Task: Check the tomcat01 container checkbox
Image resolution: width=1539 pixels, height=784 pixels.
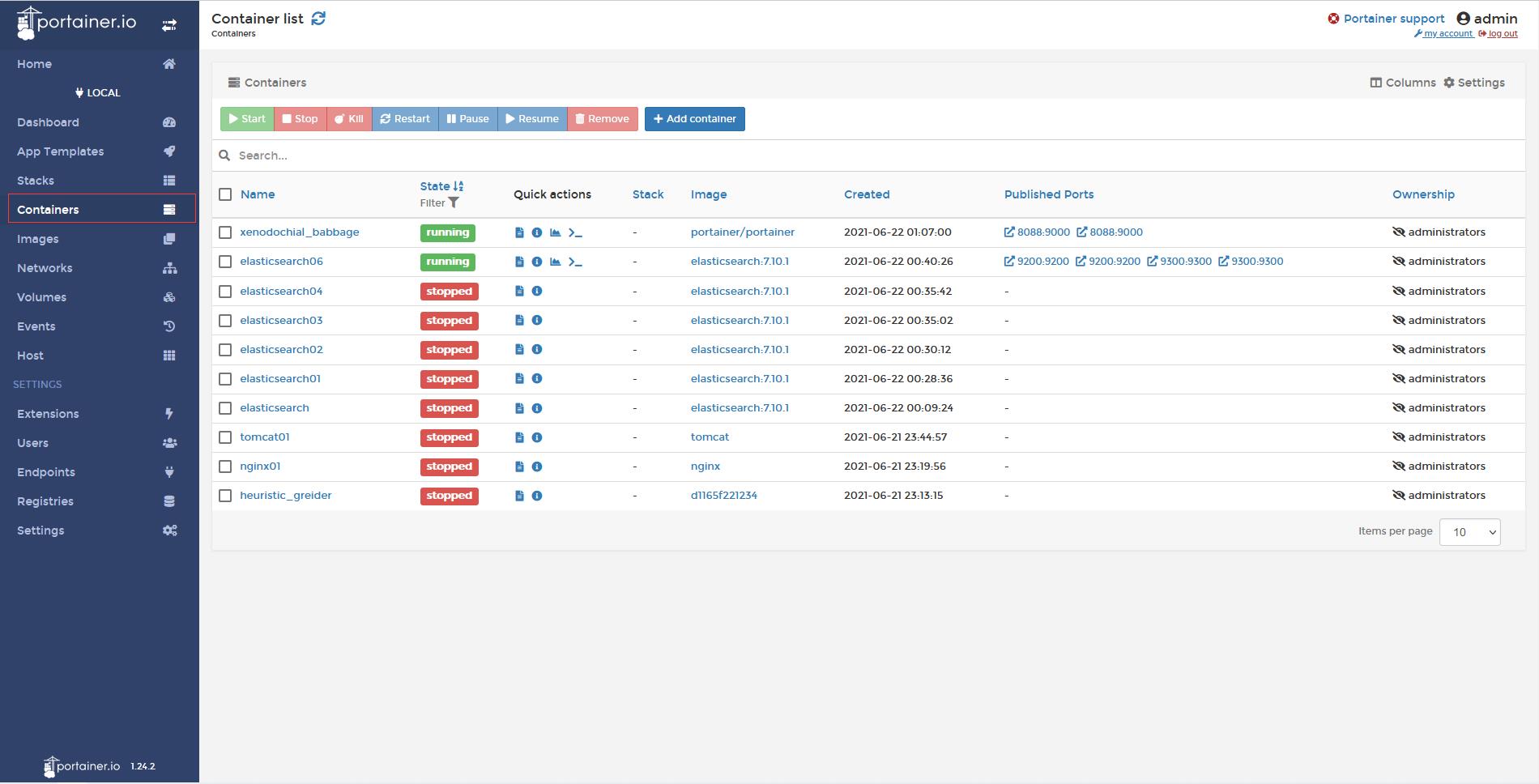Action: point(225,437)
